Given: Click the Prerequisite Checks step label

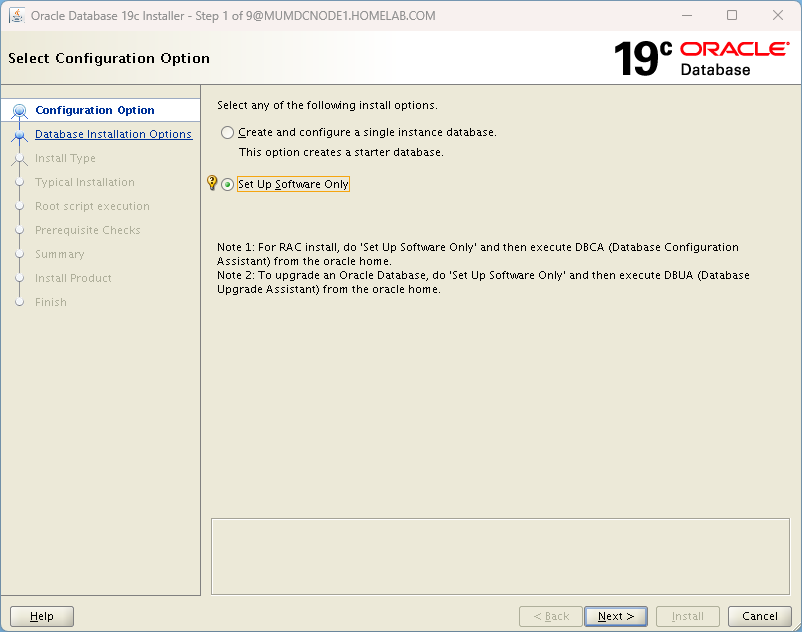Looking at the screenshot, I should (x=87, y=231).
